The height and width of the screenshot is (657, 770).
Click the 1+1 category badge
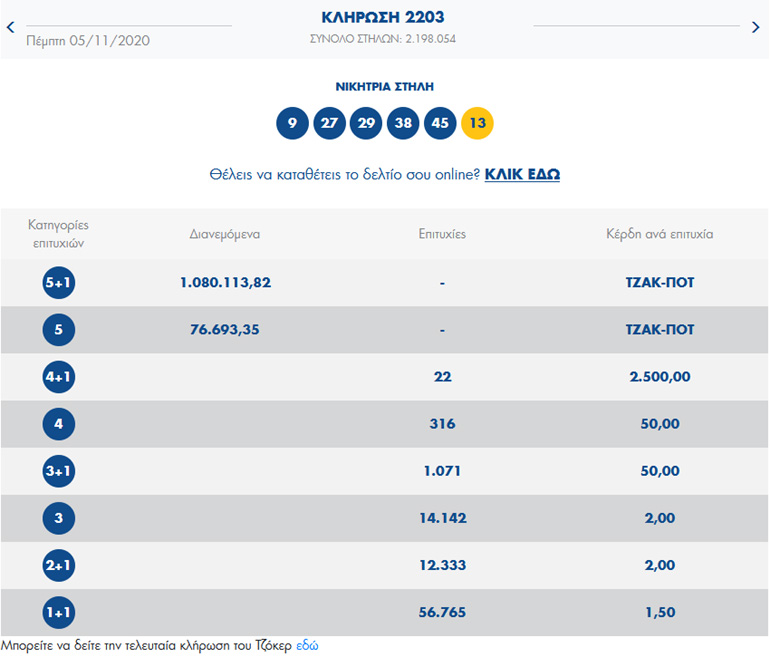pyautogui.click(x=59, y=613)
